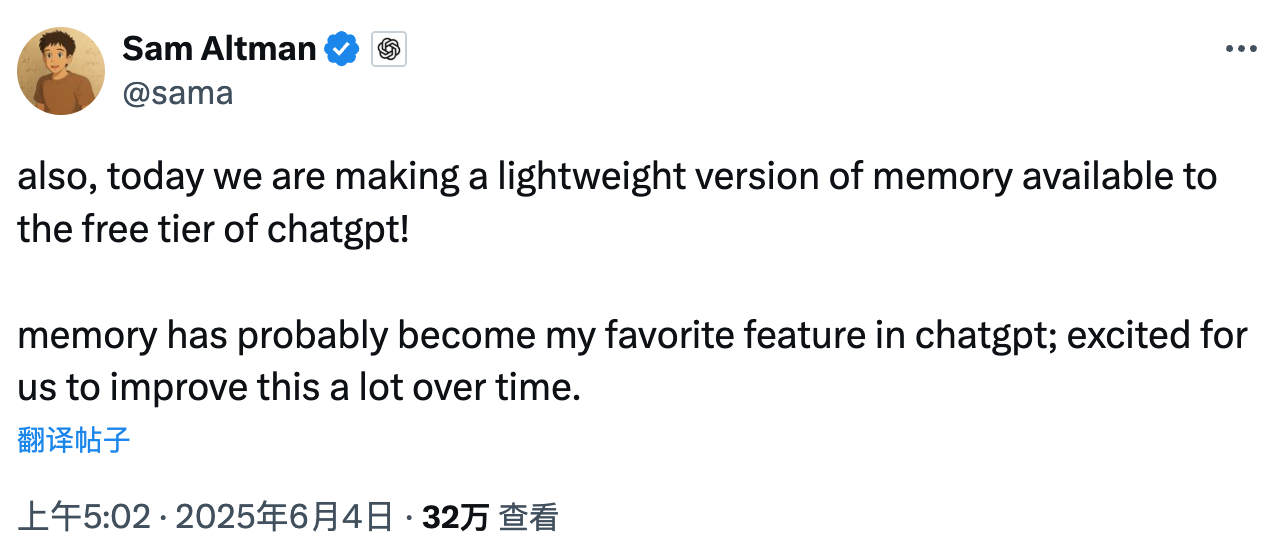Click the tweet line starting "also, today"
1288x554 pixels.
pos(617,177)
